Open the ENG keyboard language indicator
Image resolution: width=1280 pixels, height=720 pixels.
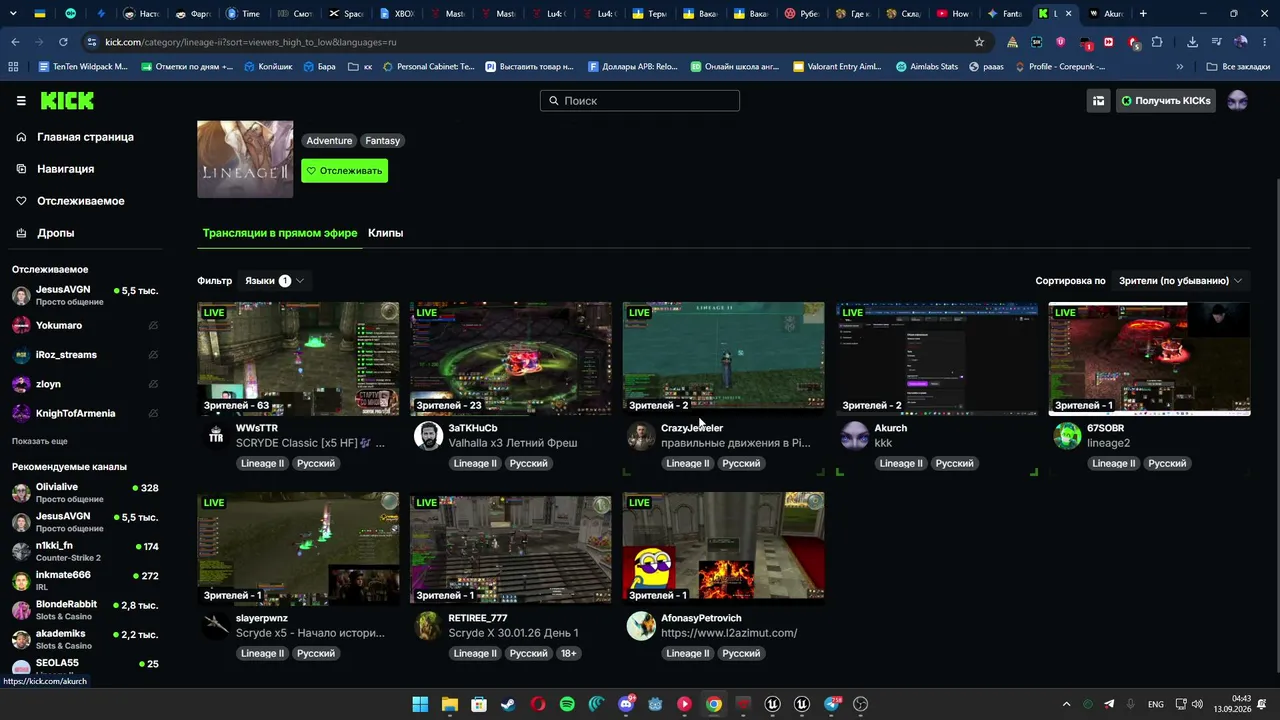(1156, 704)
